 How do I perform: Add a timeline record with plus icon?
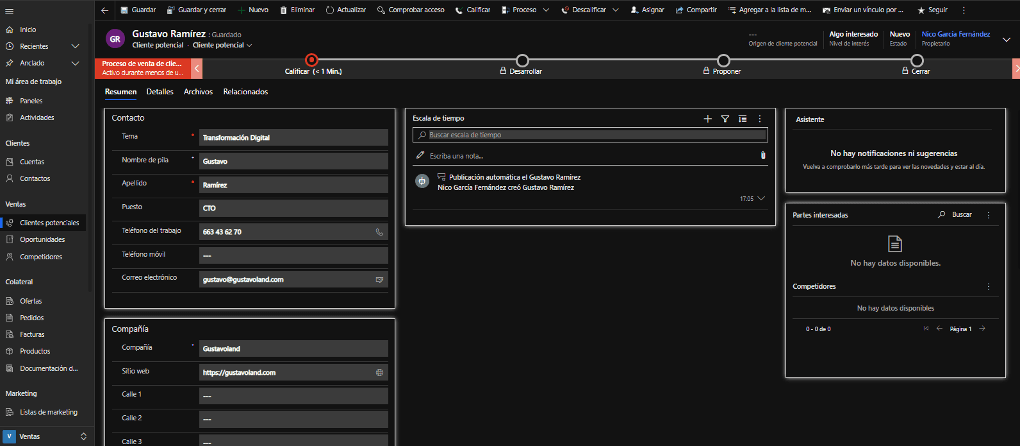coord(708,118)
